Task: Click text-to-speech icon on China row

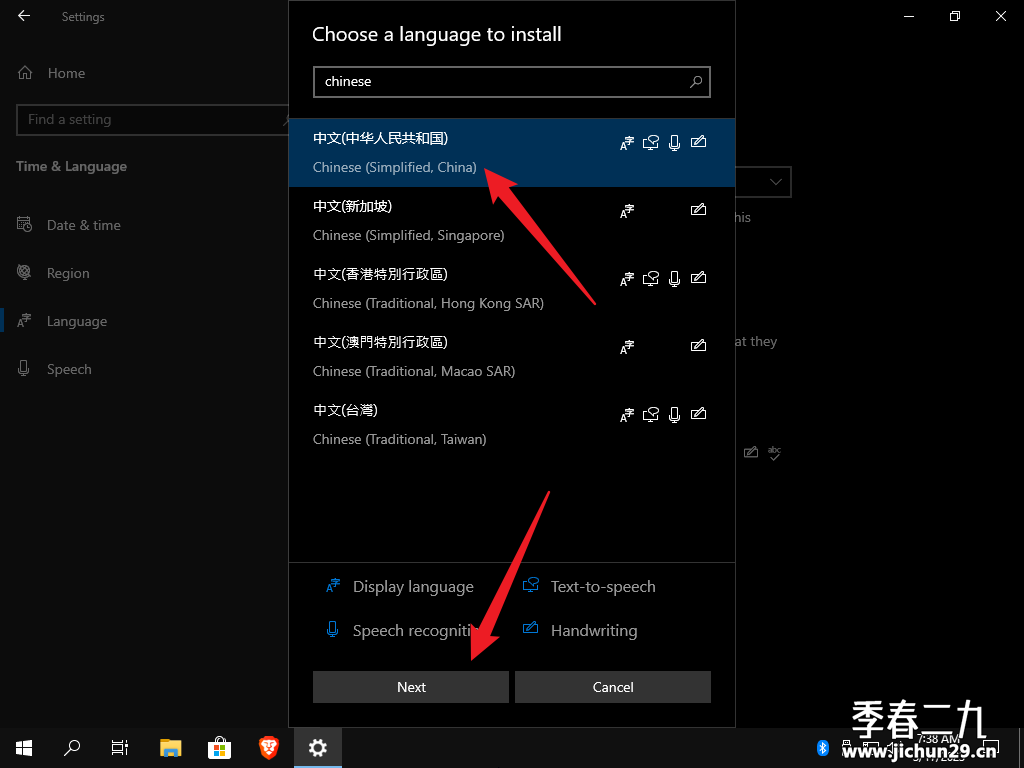Action: click(x=650, y=142)
